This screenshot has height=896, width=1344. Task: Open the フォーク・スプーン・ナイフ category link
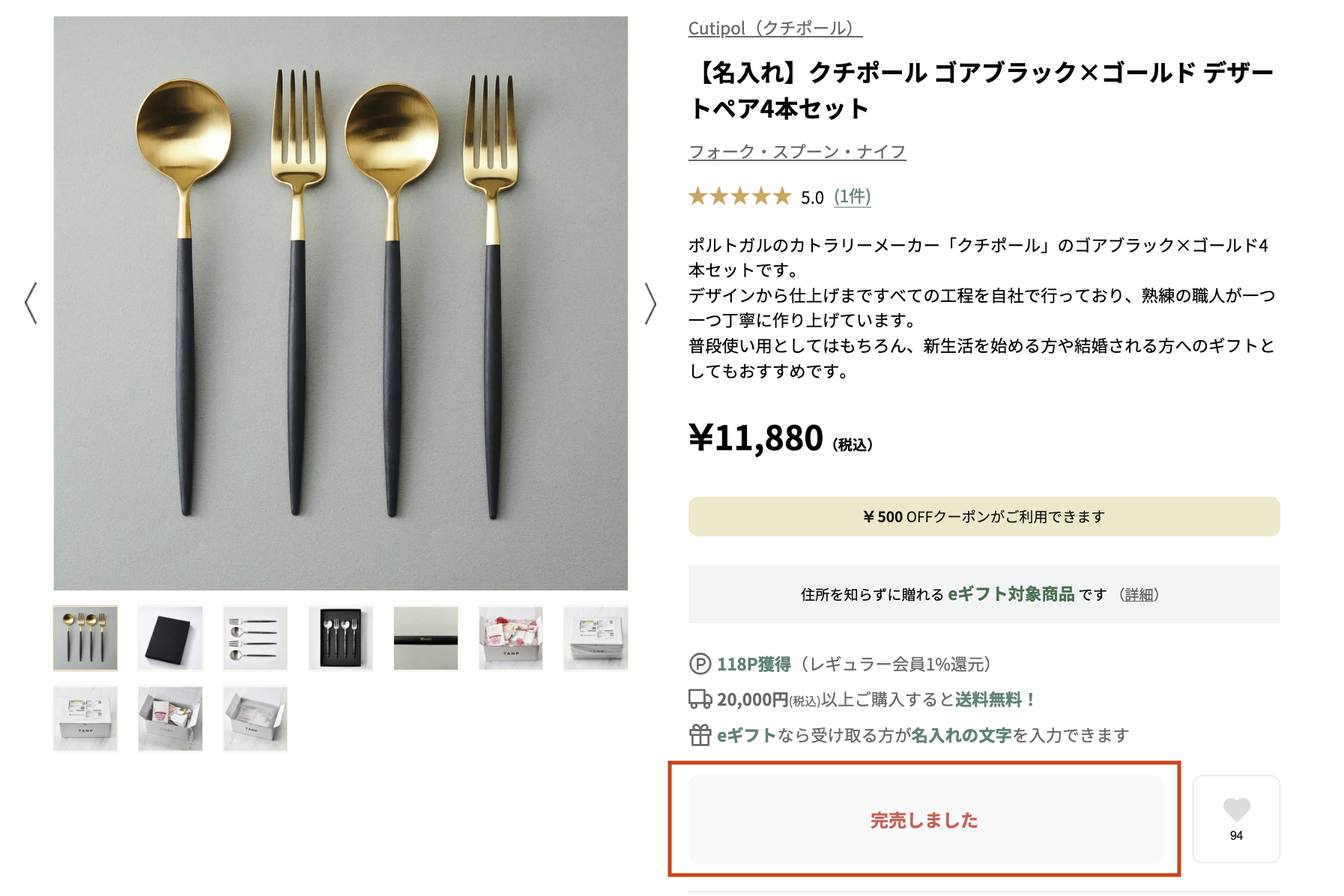pyautogui.click(x=796, y=151)
